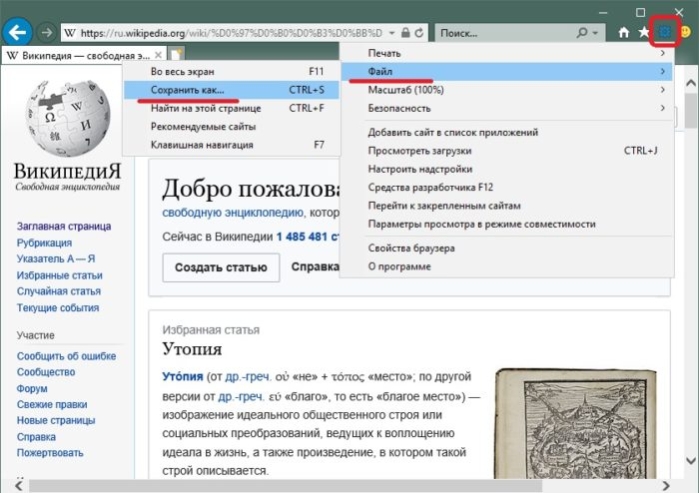Select Клавишная навигация entry
The width and height of the screenshot is (699, 493).
pos(231,145)
